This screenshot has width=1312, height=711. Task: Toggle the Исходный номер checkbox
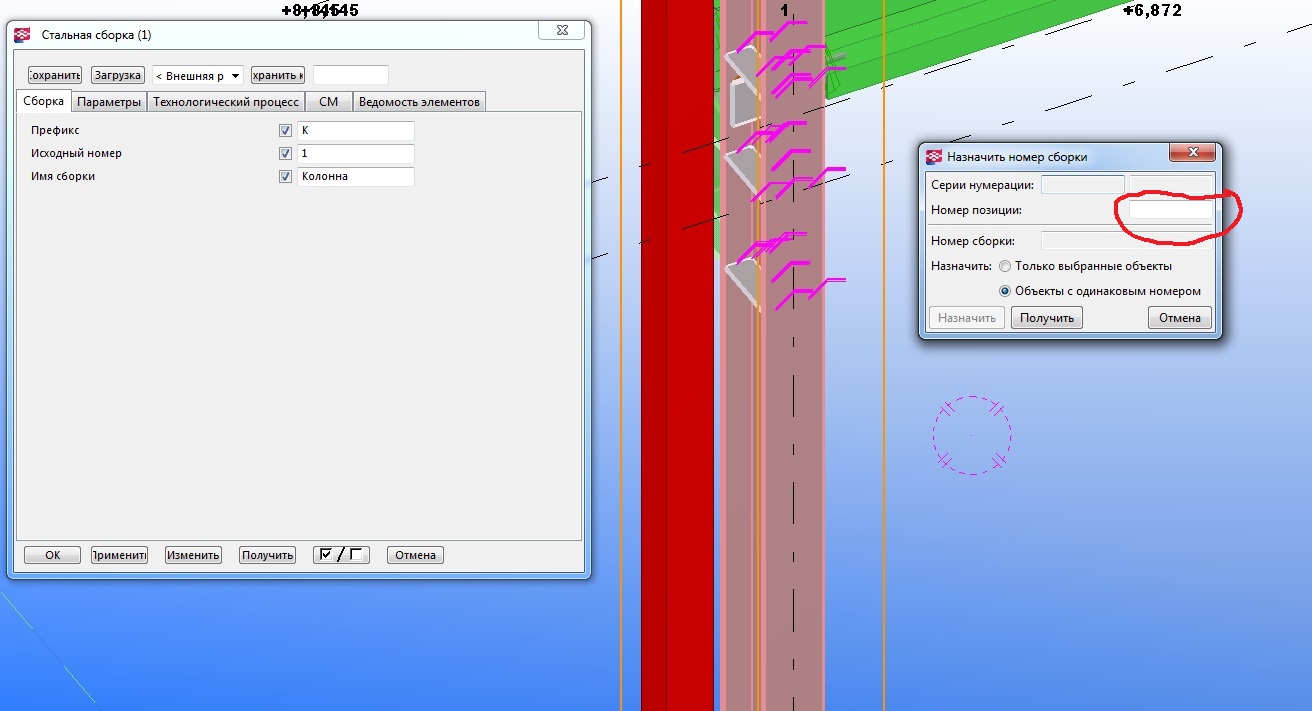coord(286,154)
